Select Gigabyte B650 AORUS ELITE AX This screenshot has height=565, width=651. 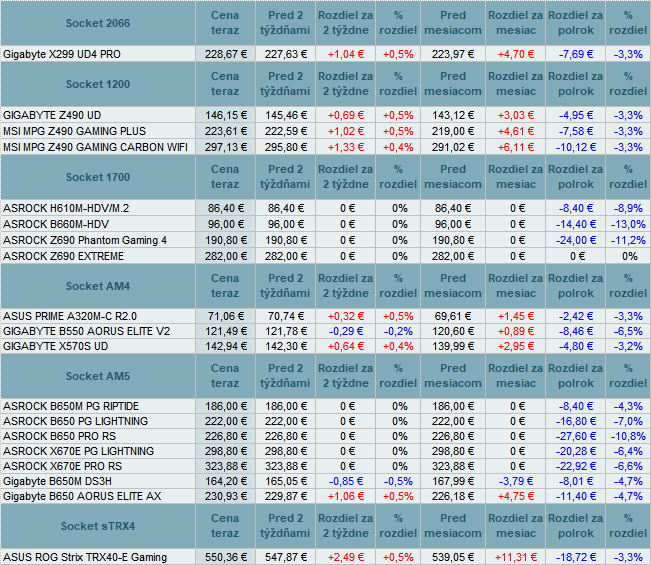82,496
